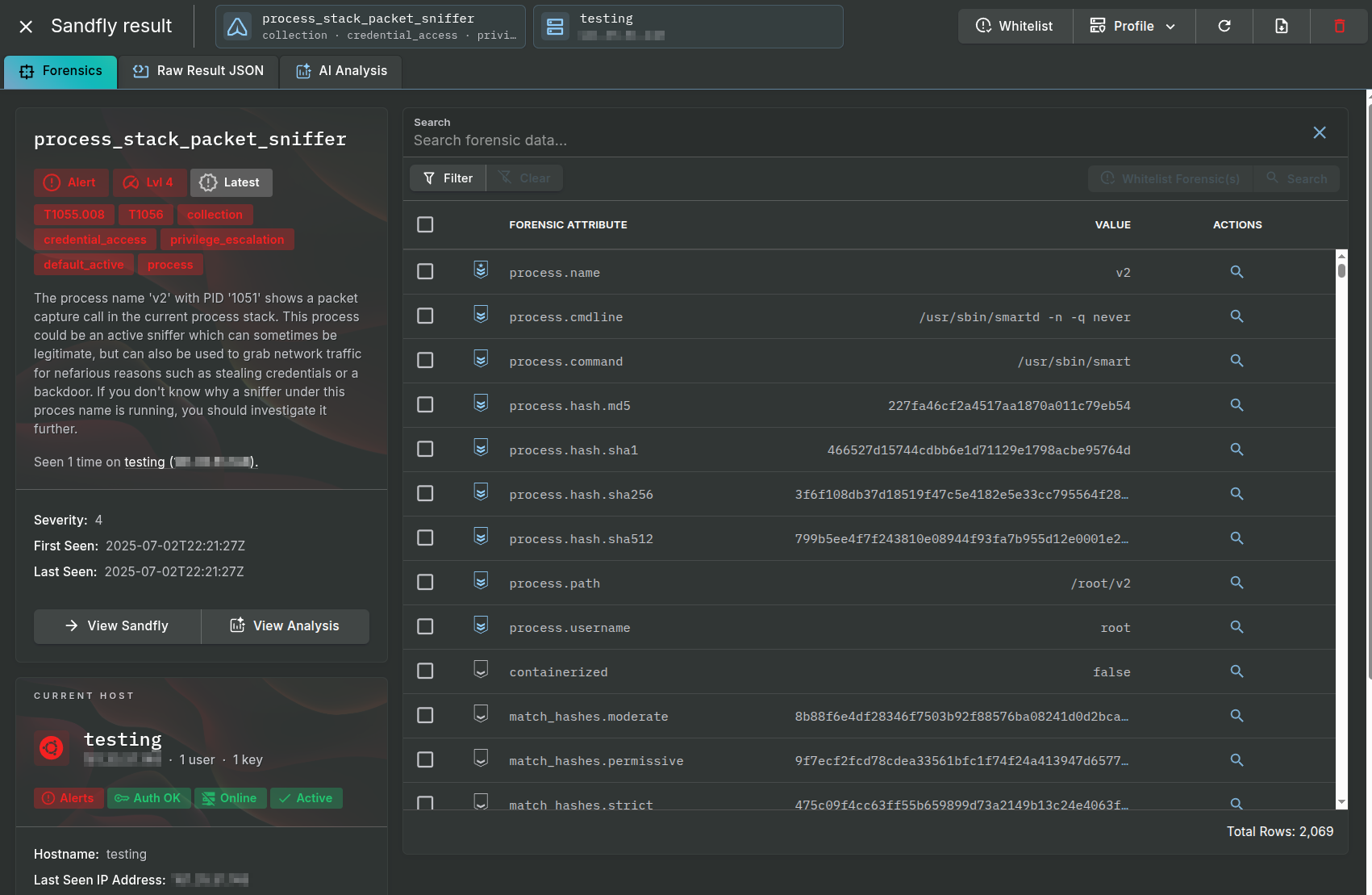
Task: Focus the Search forensic data field
Action: (855, 140)
